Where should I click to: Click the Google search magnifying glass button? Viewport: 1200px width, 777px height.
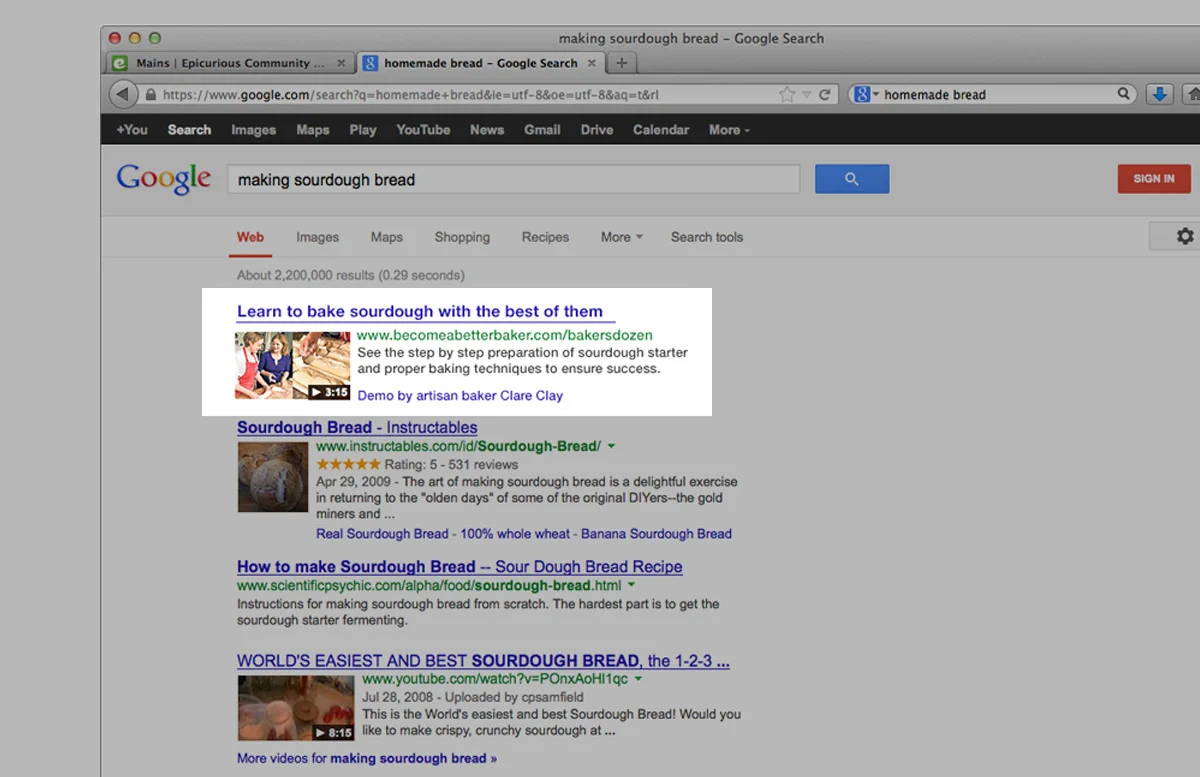[x=851, y=178]
